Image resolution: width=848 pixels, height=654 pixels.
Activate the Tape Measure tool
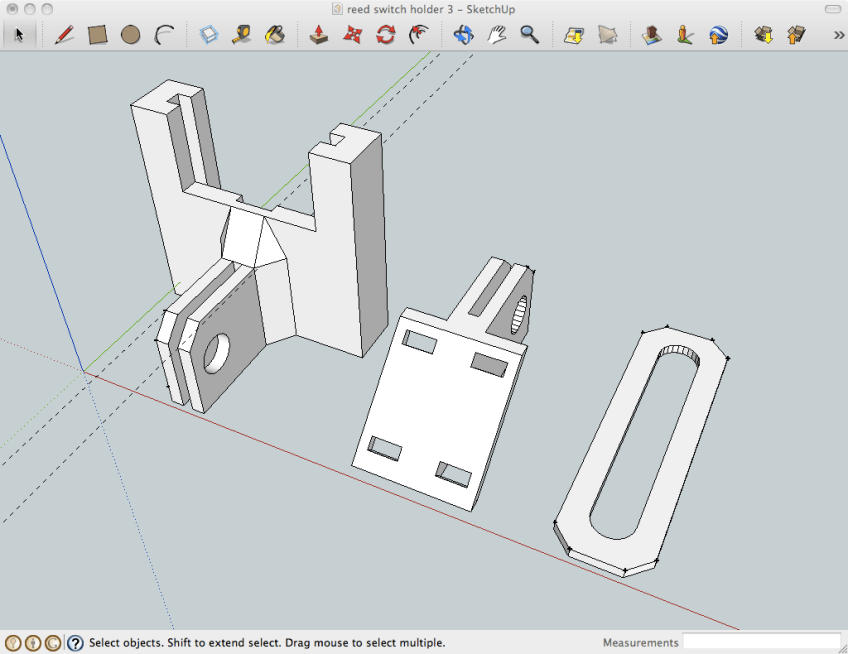point(241,35)
